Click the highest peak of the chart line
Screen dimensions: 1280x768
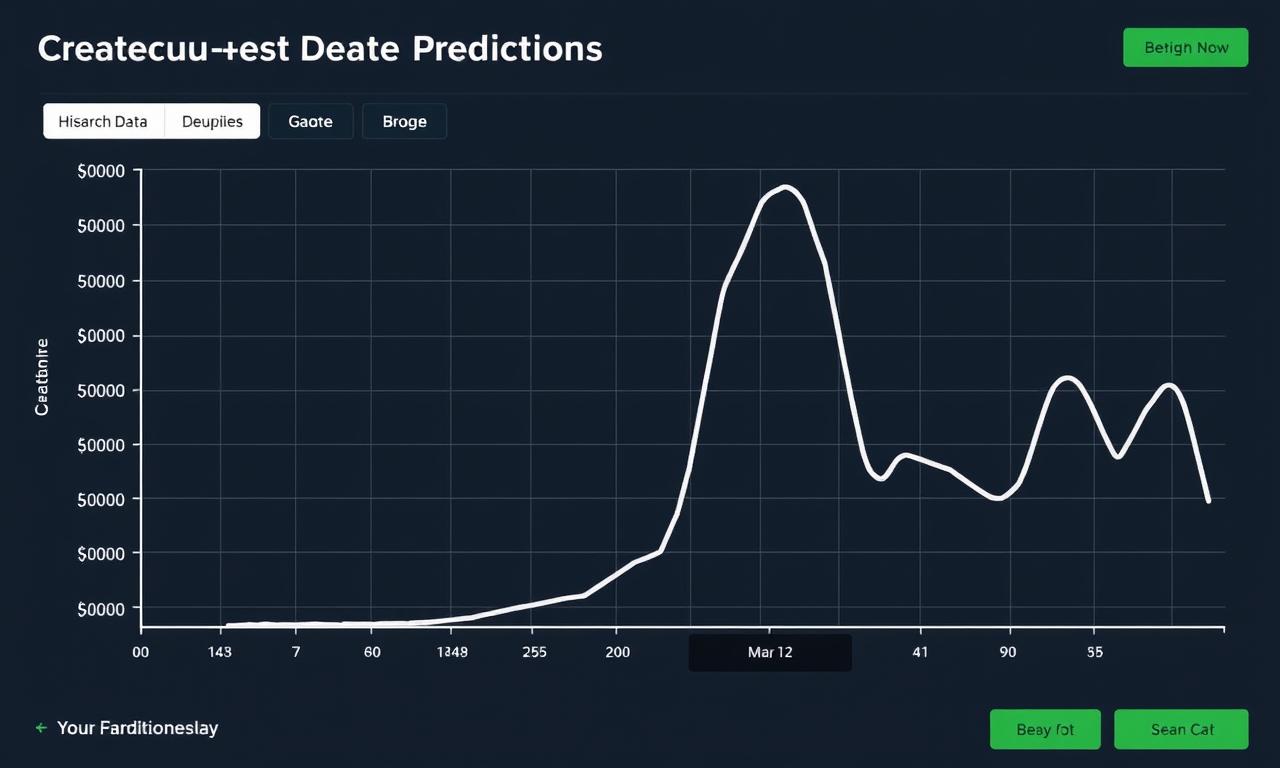pos(786,187)
